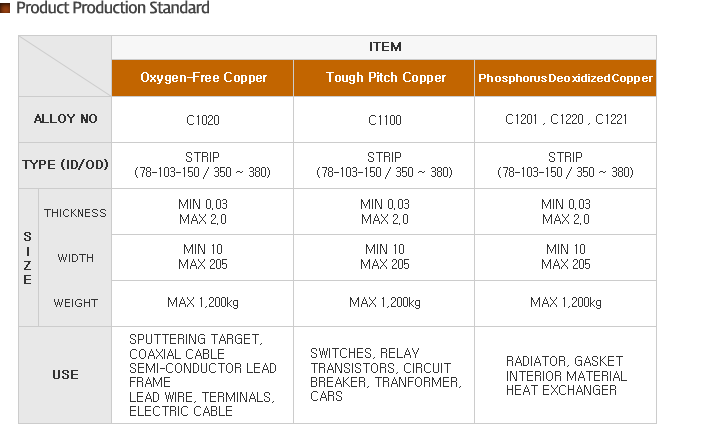Click the WIDTH row label
The width and height of the screenshot is (715, 425).
[75, 258]
